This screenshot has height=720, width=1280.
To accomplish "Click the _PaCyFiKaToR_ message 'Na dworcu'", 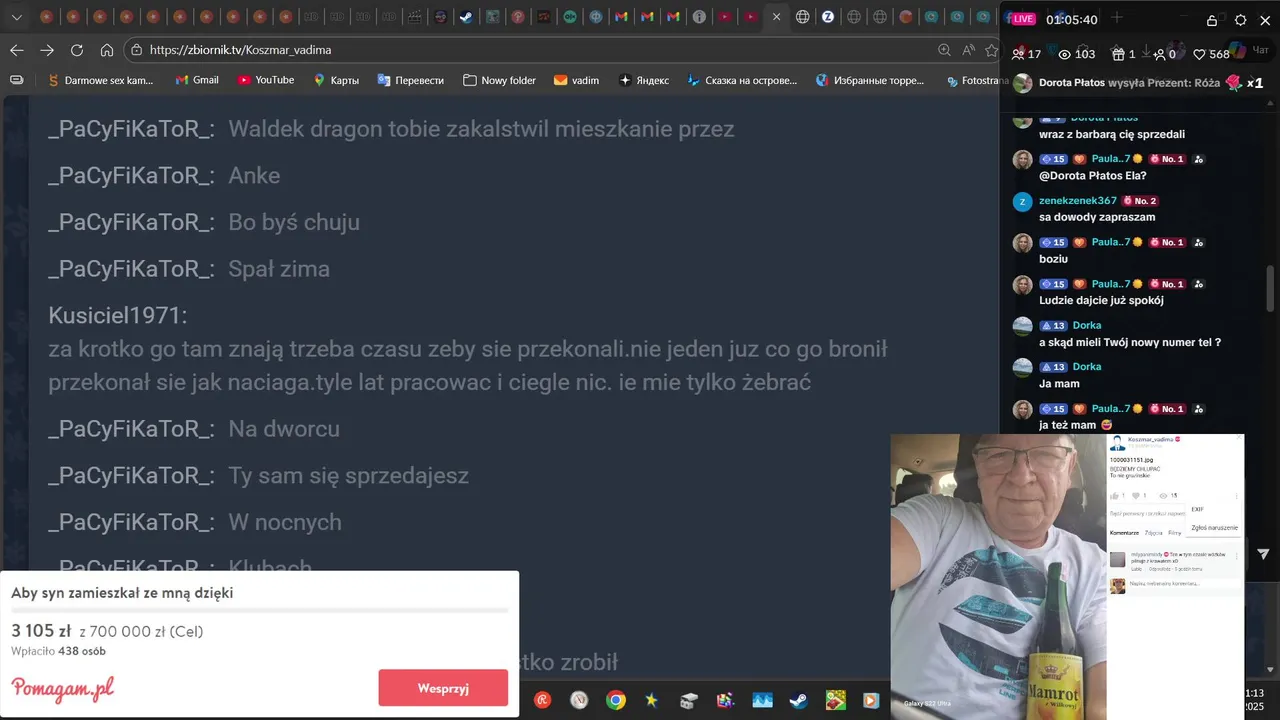I will (284, 429).
